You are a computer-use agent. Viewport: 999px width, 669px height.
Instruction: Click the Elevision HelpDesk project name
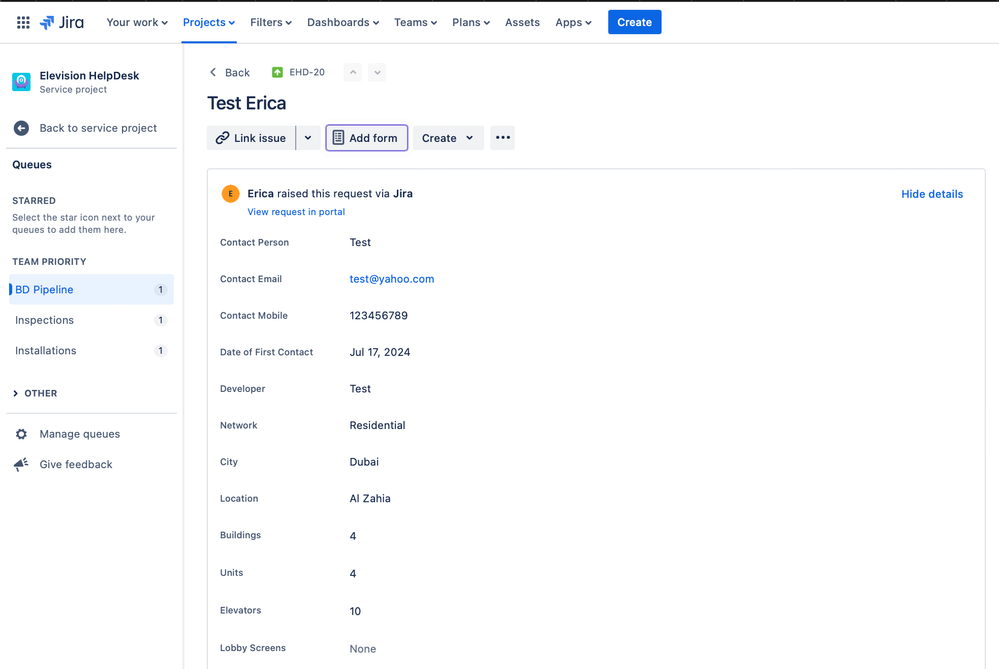tap(89, 75)
